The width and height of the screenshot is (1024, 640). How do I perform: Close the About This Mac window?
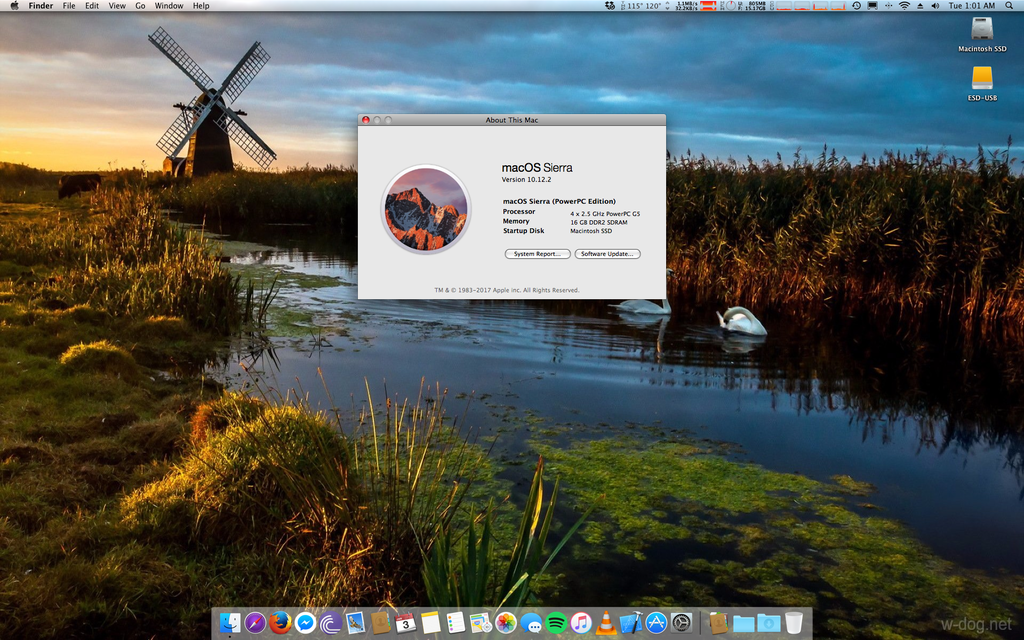coord(366,120)
